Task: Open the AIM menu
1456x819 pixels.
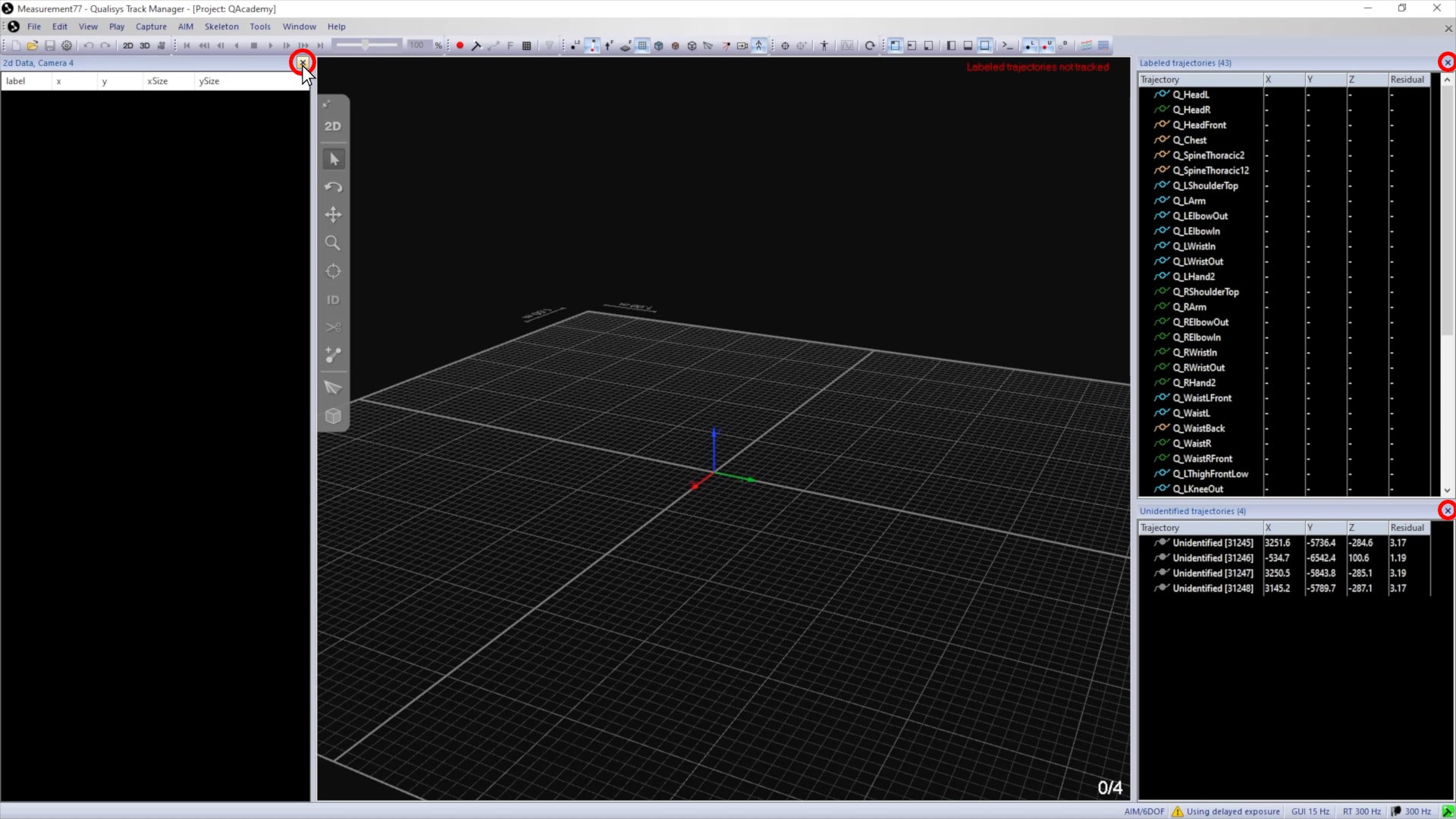Action: point(185,27)
